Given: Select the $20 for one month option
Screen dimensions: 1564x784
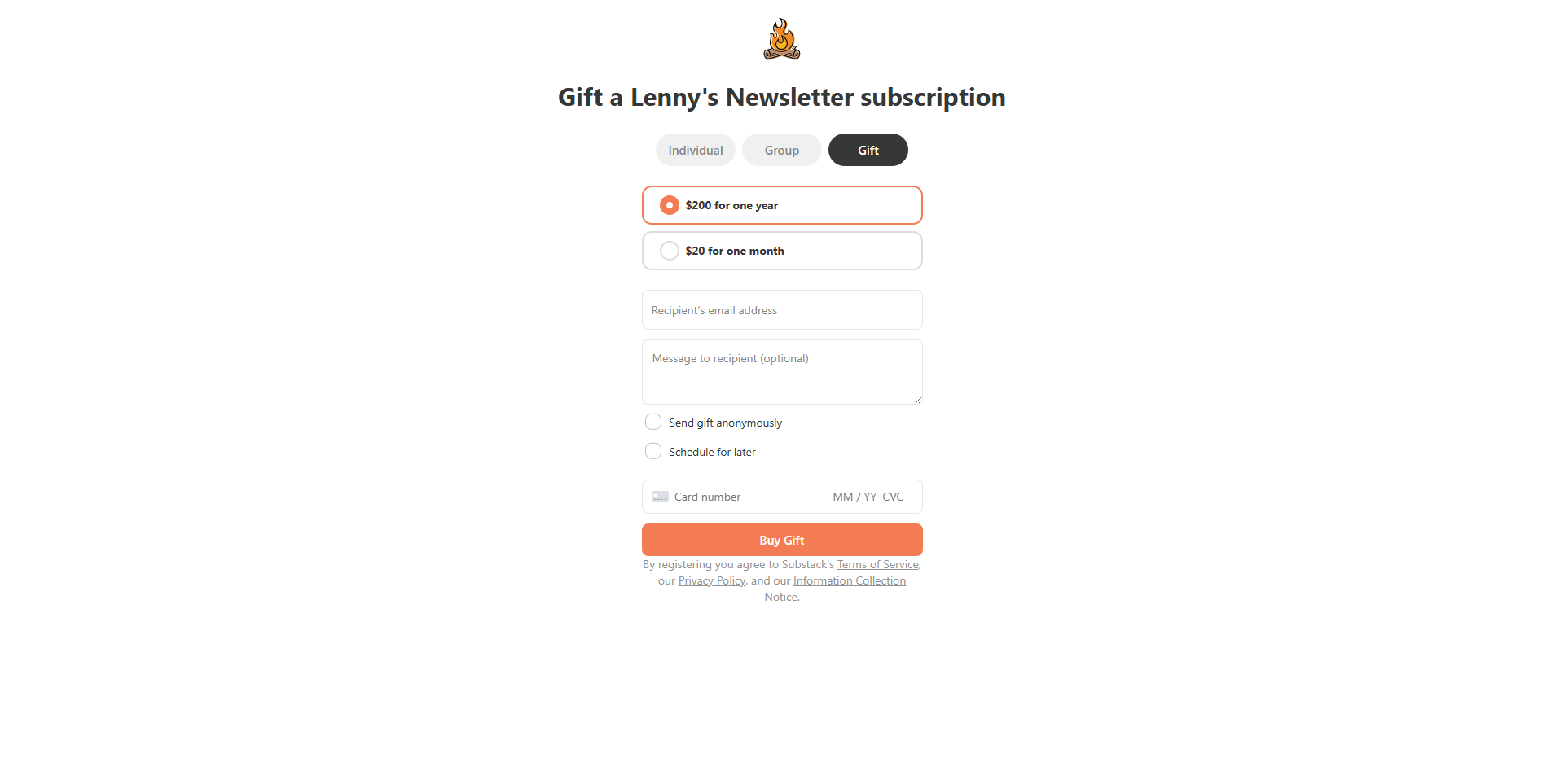Looking at the screenshot, I should point(782,251).
